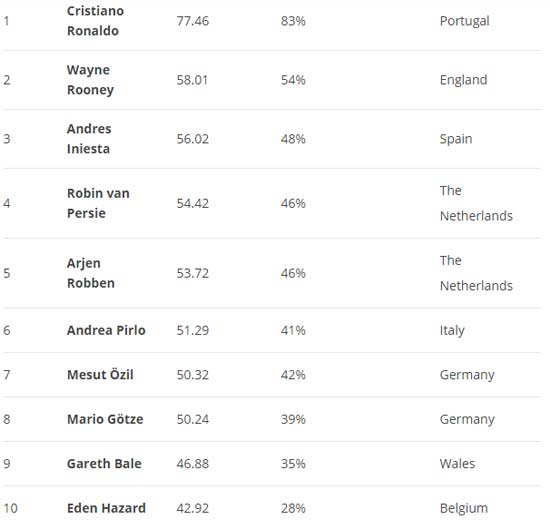Image resolution: width=550 pixels, height=529 pixels.
Task: Select rank number 10 in table
Action: click(11, 508)
